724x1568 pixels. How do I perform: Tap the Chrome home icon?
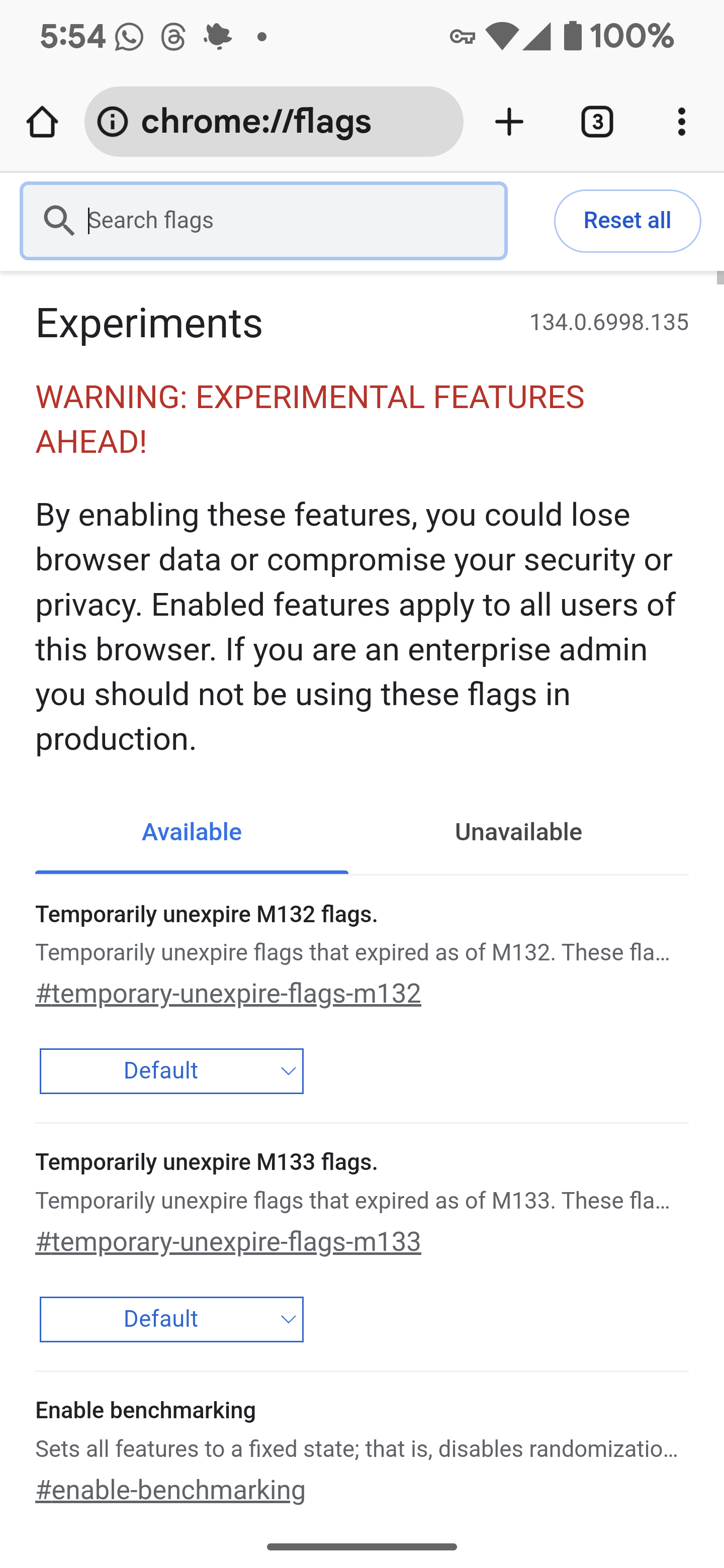[x=43, y=122]
